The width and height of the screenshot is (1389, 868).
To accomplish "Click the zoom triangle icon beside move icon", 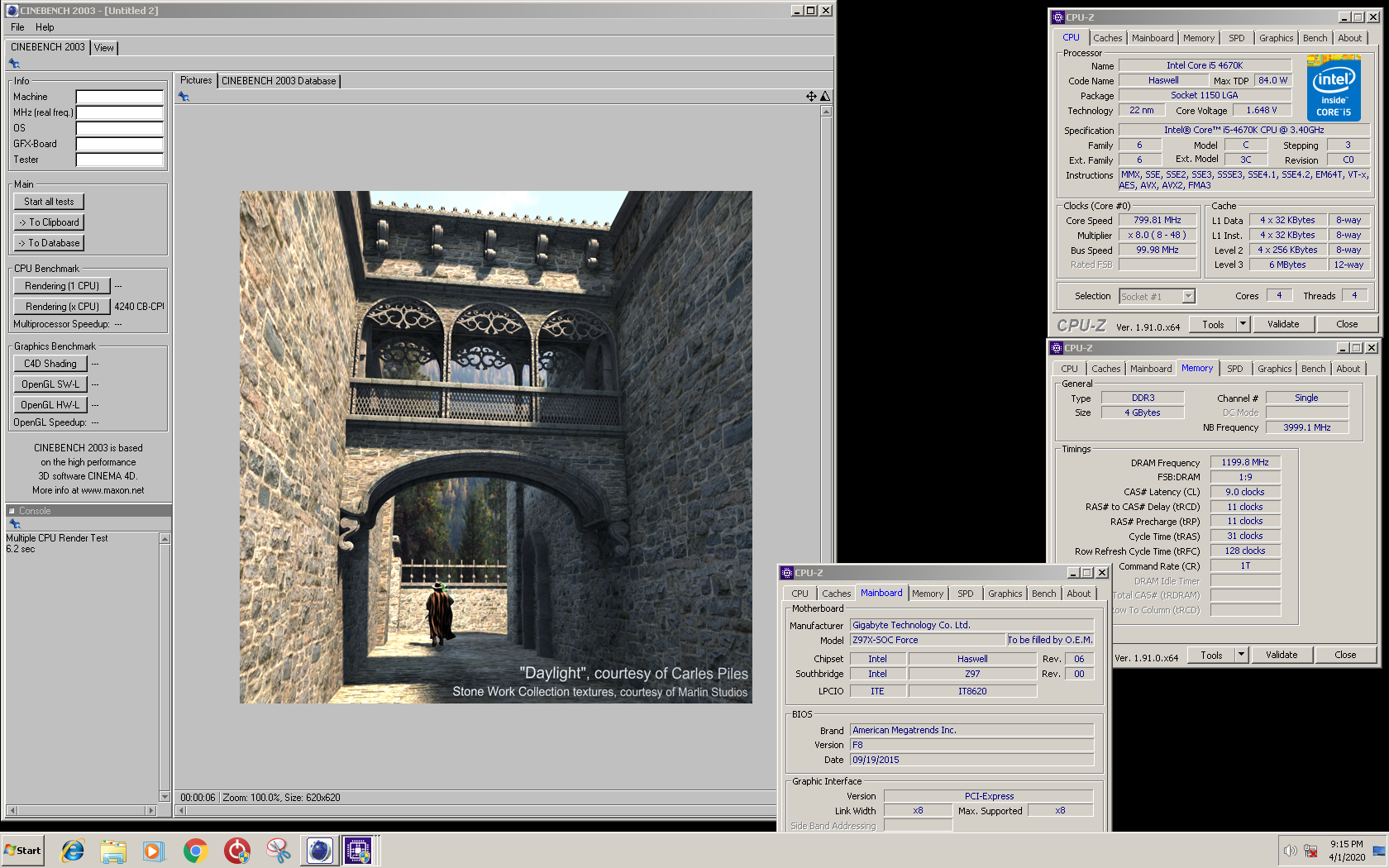I will tap(824, 97).
